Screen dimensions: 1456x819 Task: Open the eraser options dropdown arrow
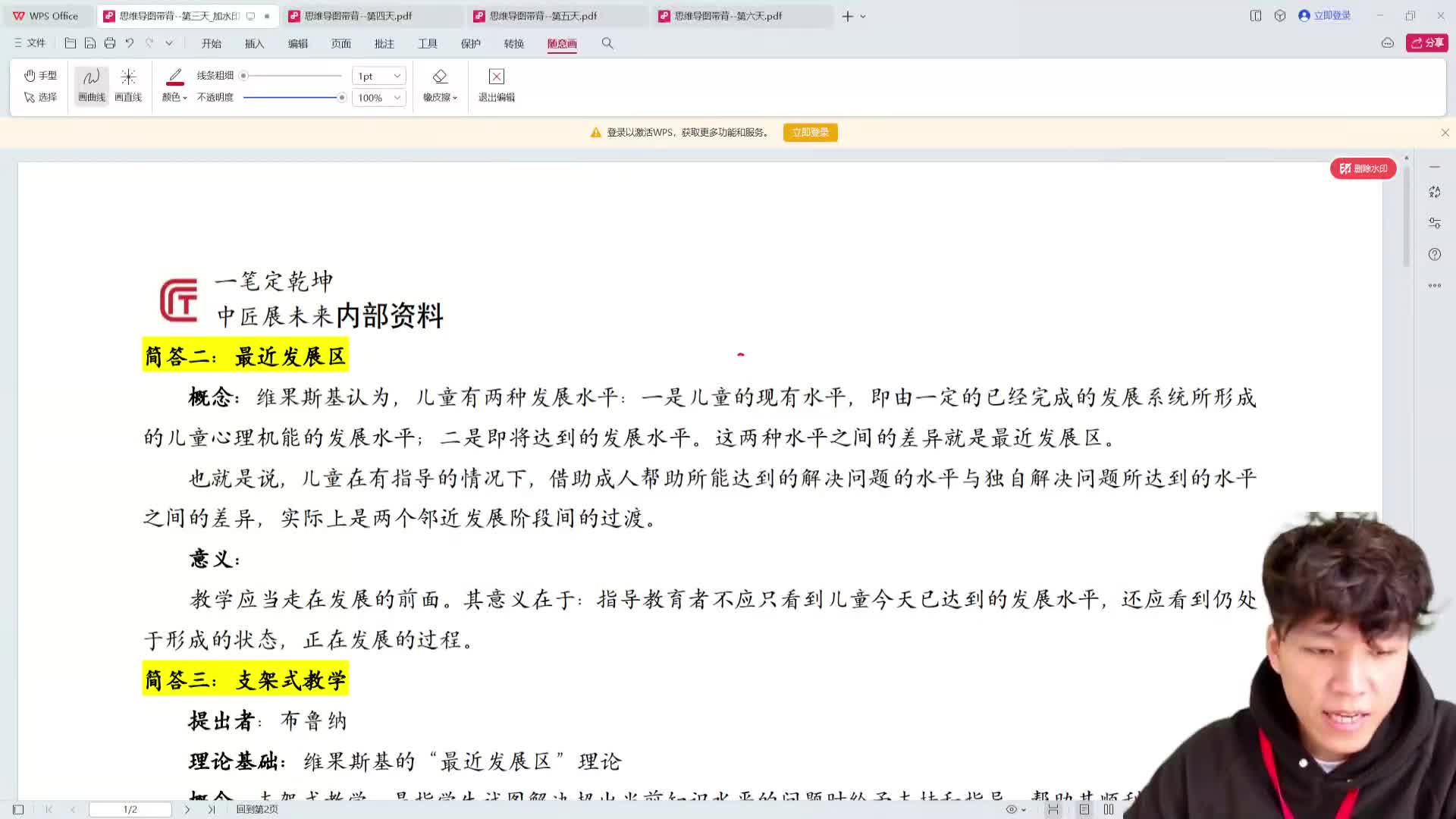[x=456, y=97]
